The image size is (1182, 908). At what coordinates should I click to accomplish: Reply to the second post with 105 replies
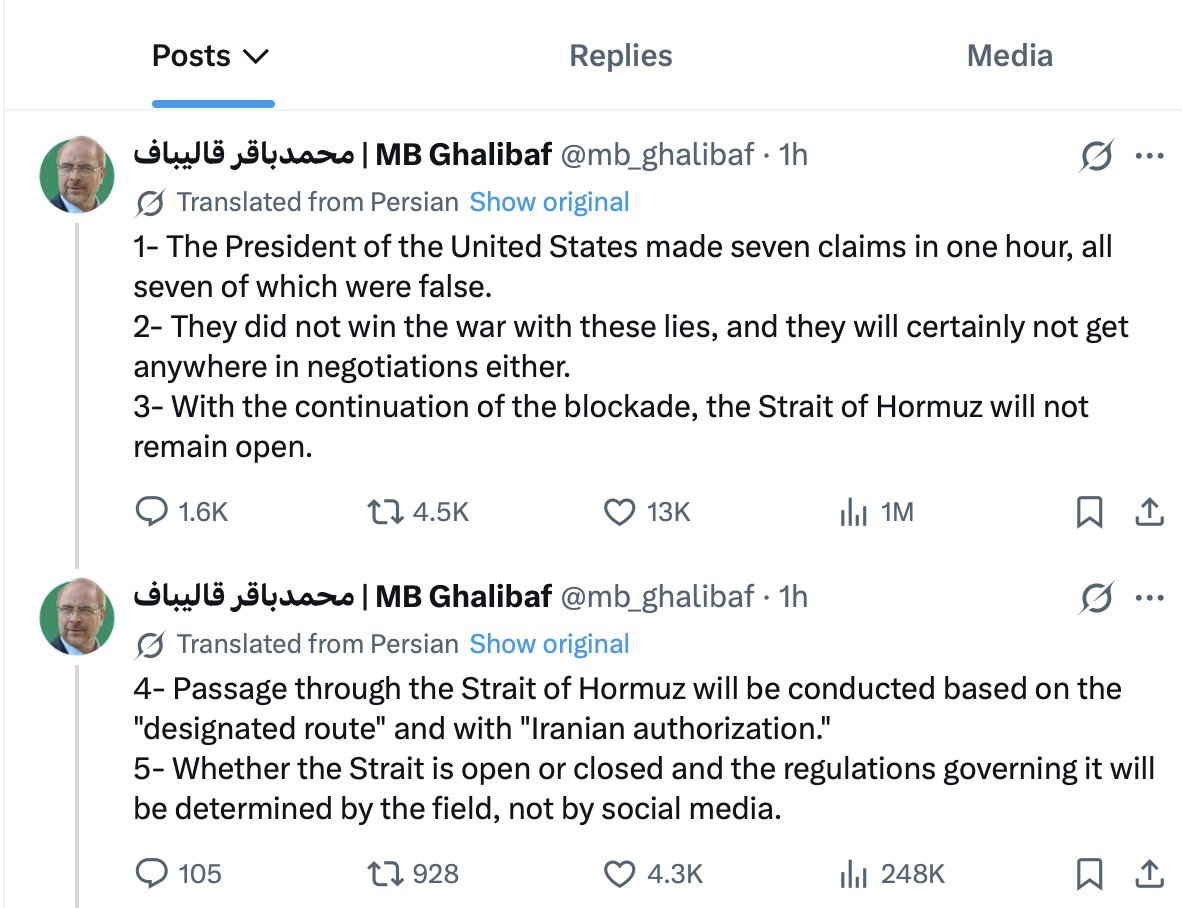pos(152,873)
